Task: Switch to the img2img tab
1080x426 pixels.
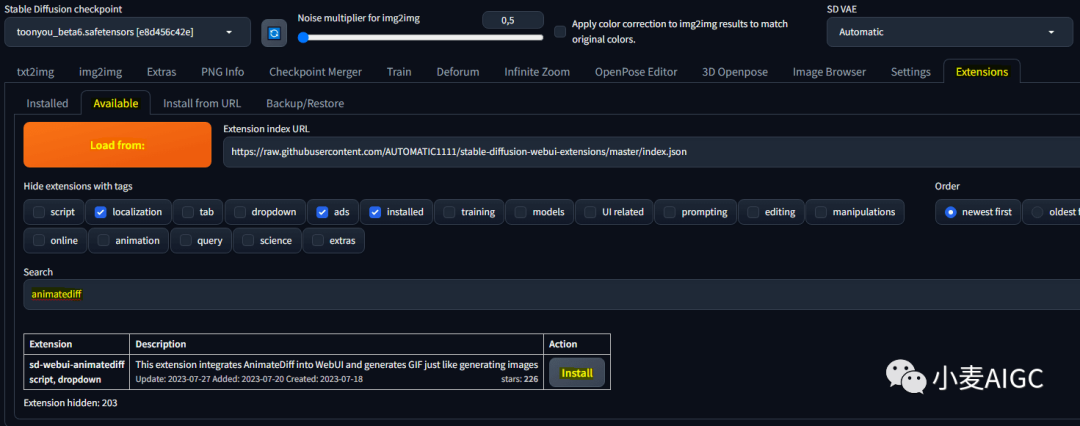Action: 101,72
